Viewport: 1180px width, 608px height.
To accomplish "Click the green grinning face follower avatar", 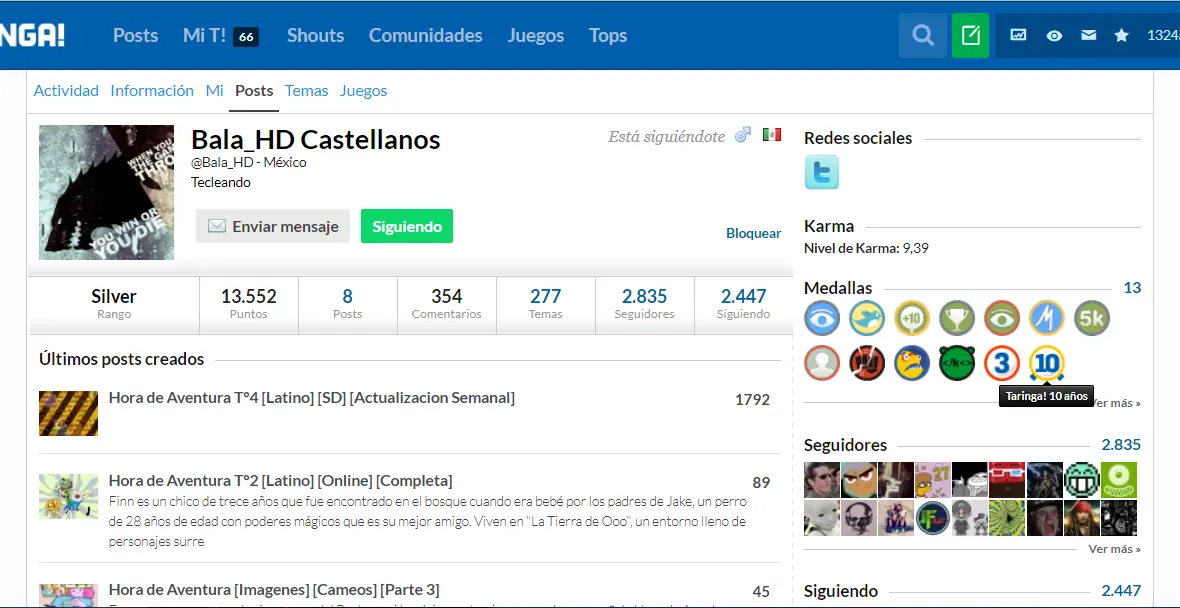I will click(1081, 480).
